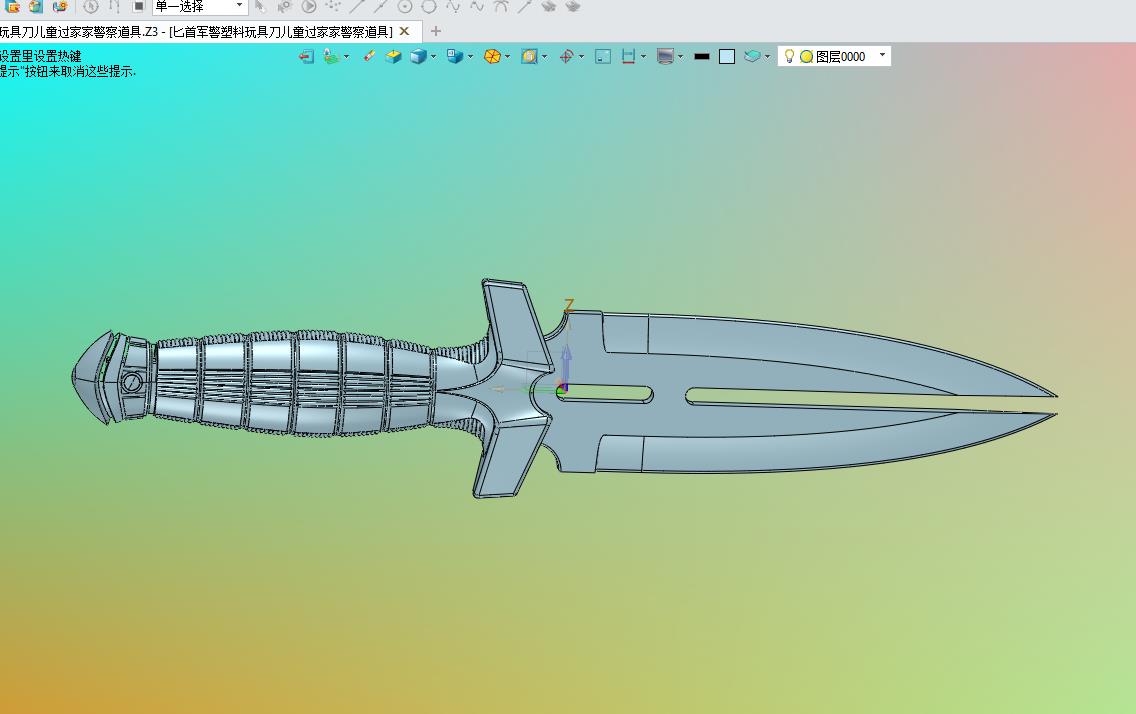Click the orange faceted mesh analysis icon
This screenshot has width=1136, height=714.
point(492,56)
